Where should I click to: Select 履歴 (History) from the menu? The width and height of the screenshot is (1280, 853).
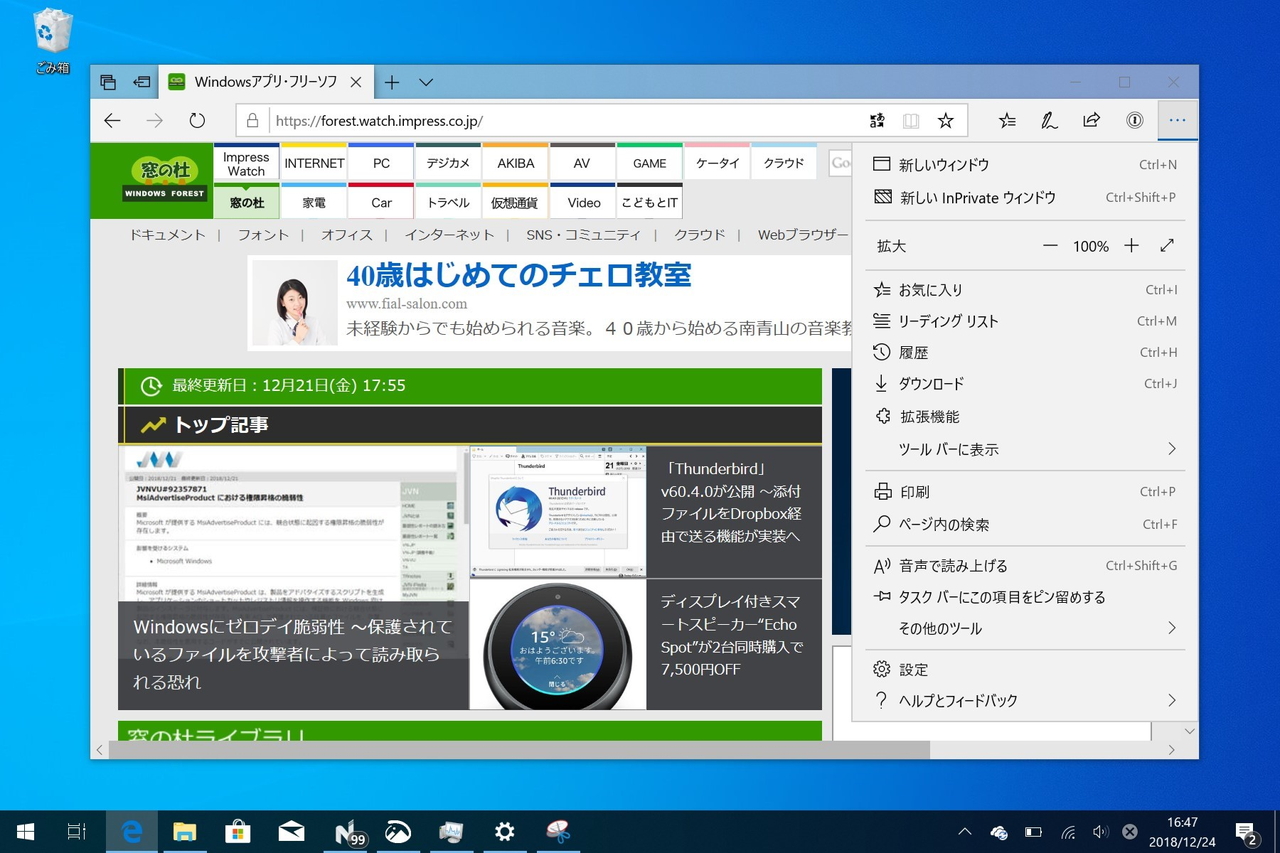point(913,352)
